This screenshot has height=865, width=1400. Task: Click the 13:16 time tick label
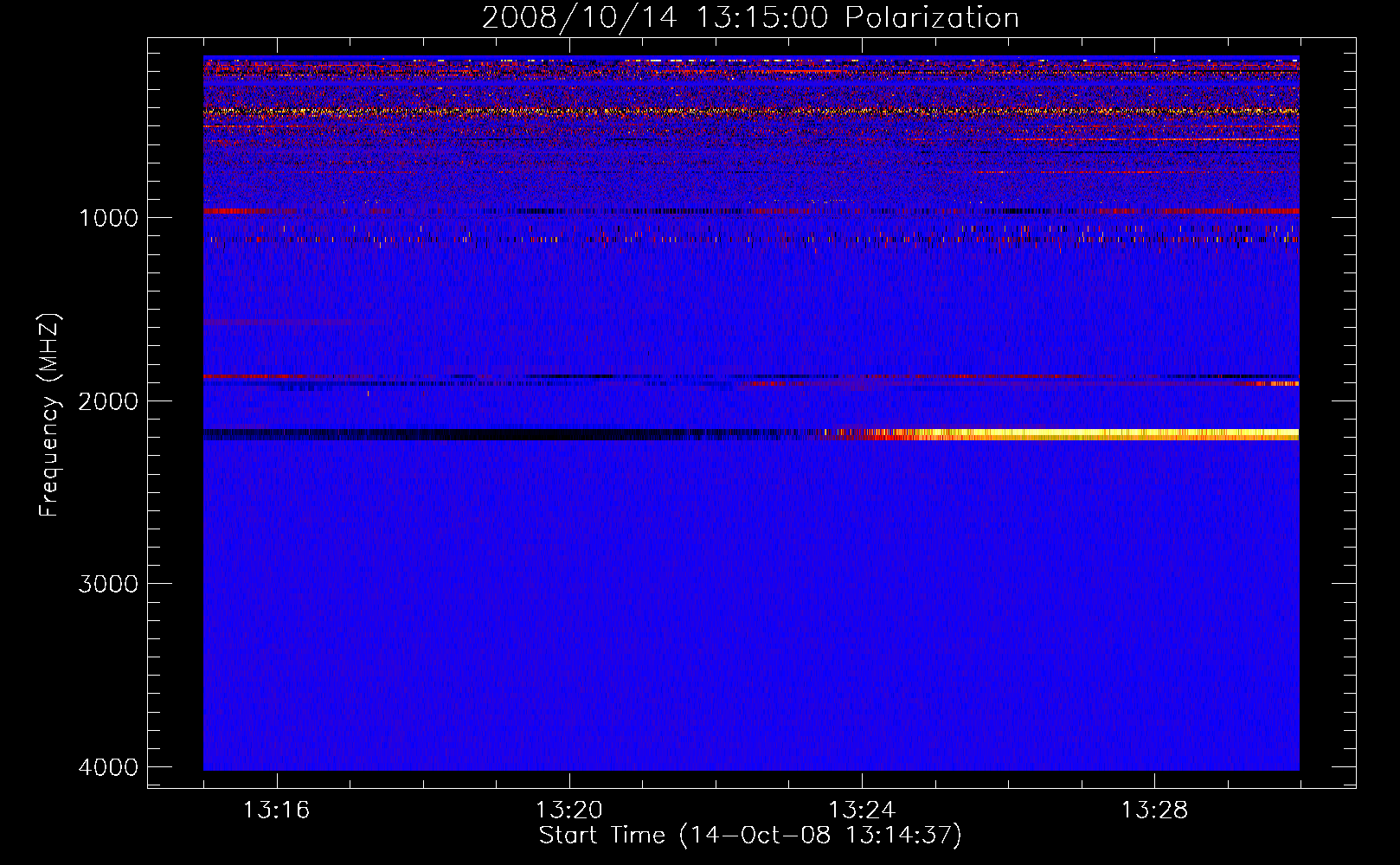276,811
